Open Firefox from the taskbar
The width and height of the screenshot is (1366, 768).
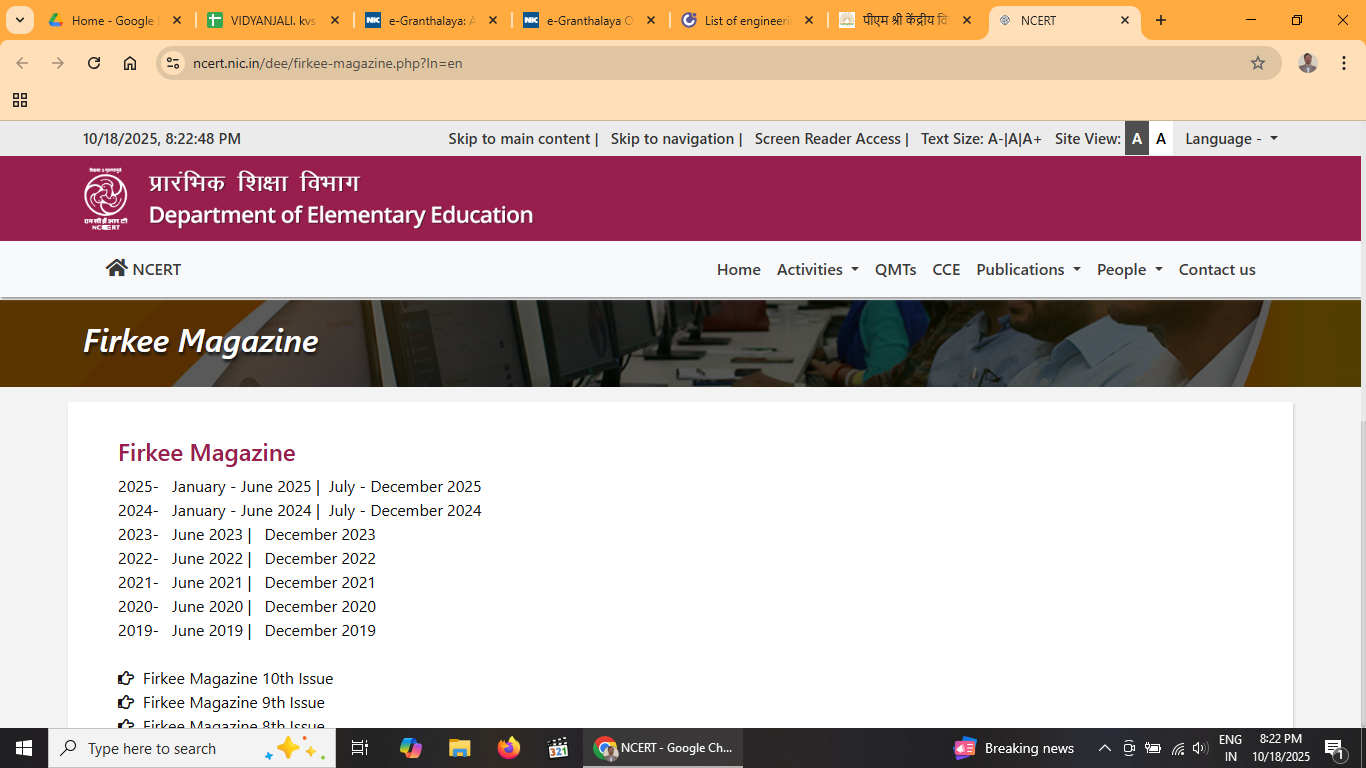509,748
